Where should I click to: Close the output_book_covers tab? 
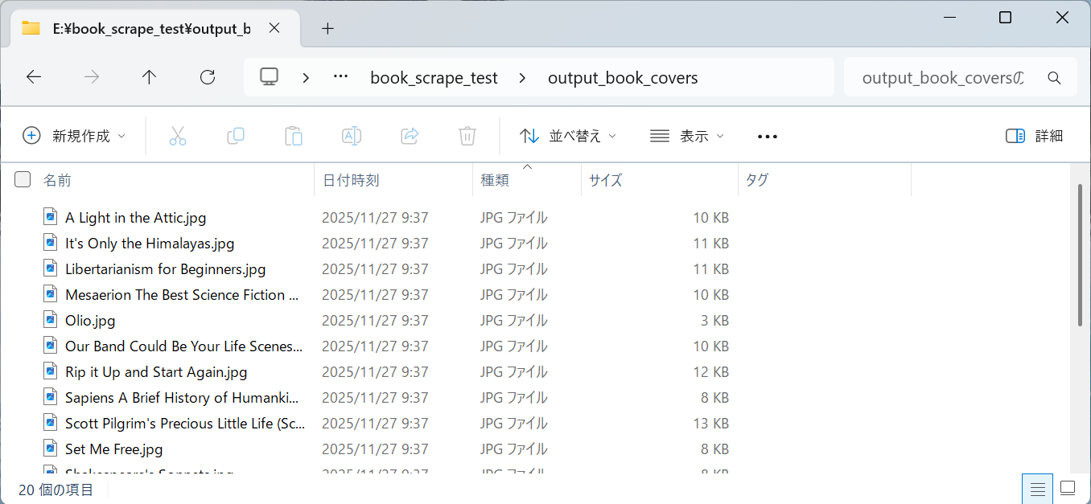tap(274, 29)
